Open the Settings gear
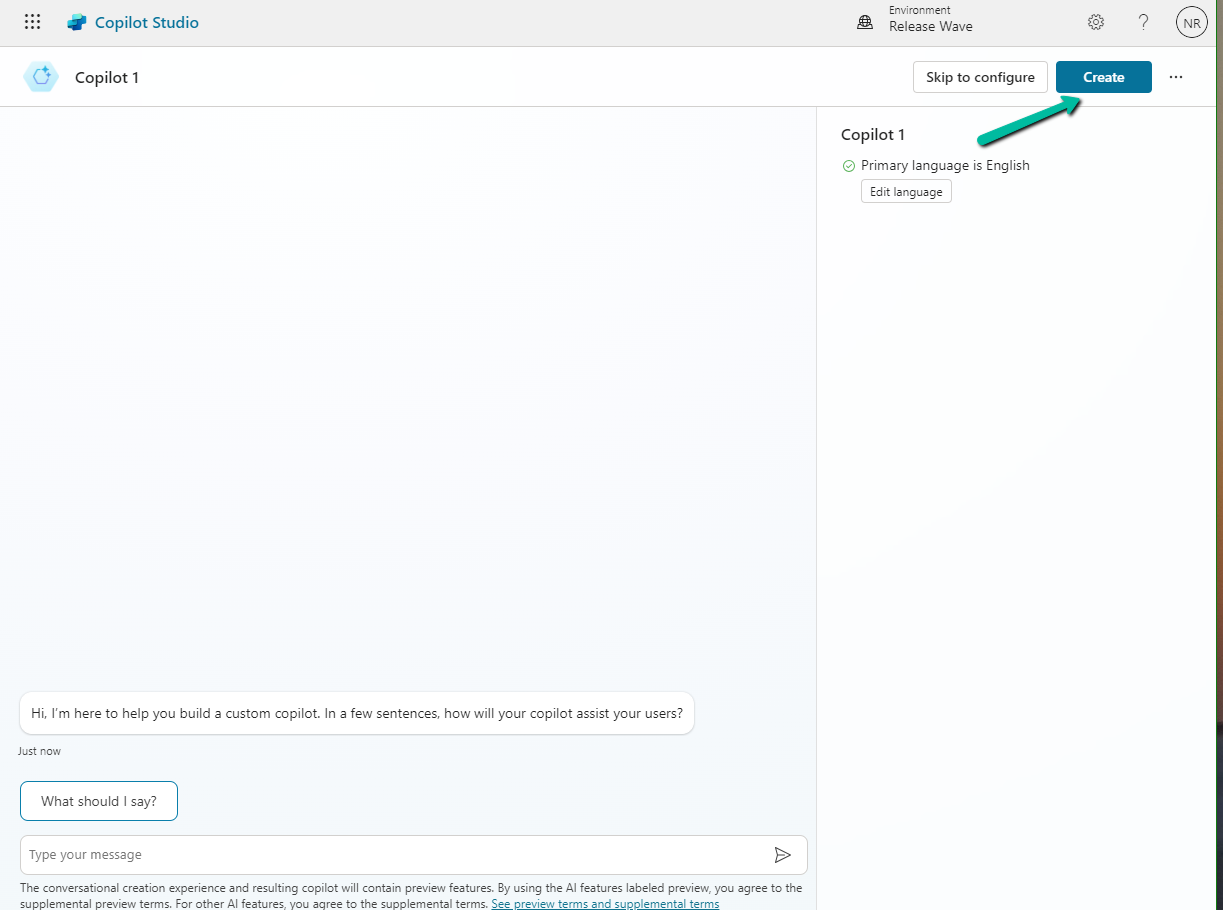The image size is (1223, 910). [x=1095, y=21]
